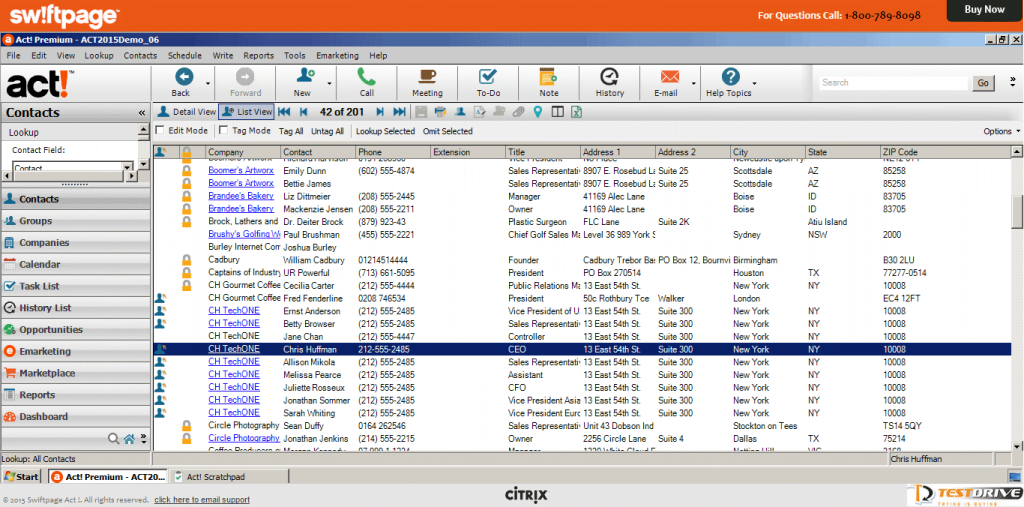Click the Windows Start button
Image resolution: width=1024 pixels, height=507 pixels.
click(21, 477)
